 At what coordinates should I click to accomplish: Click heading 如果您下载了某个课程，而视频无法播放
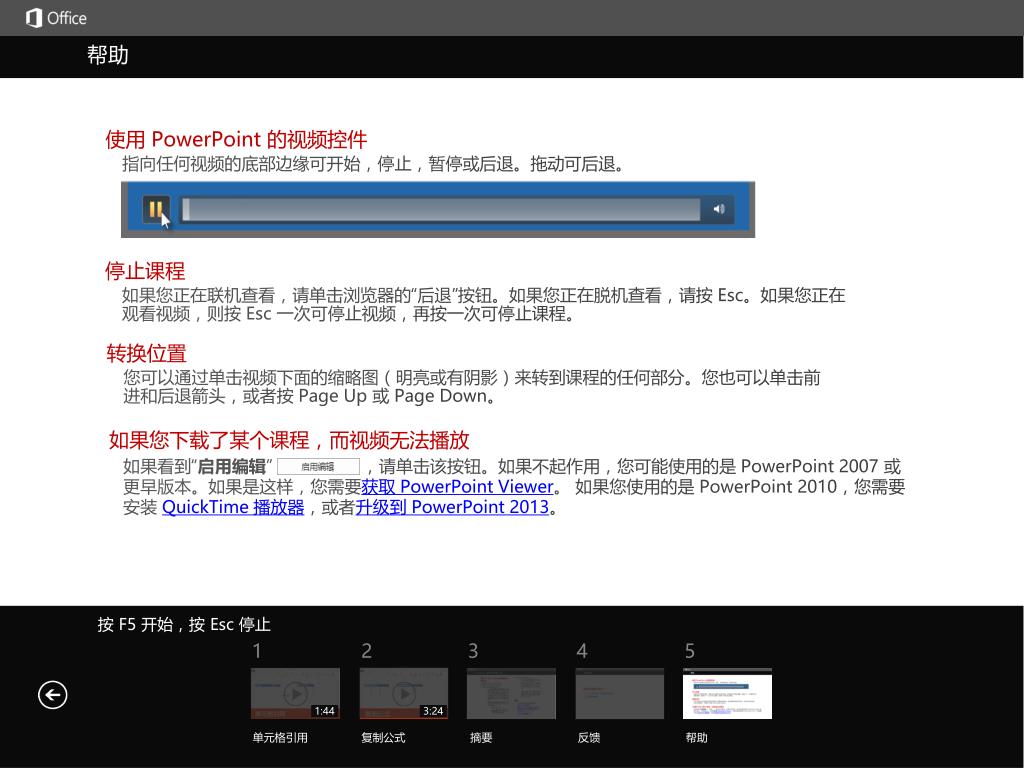(x=289, y=440)
